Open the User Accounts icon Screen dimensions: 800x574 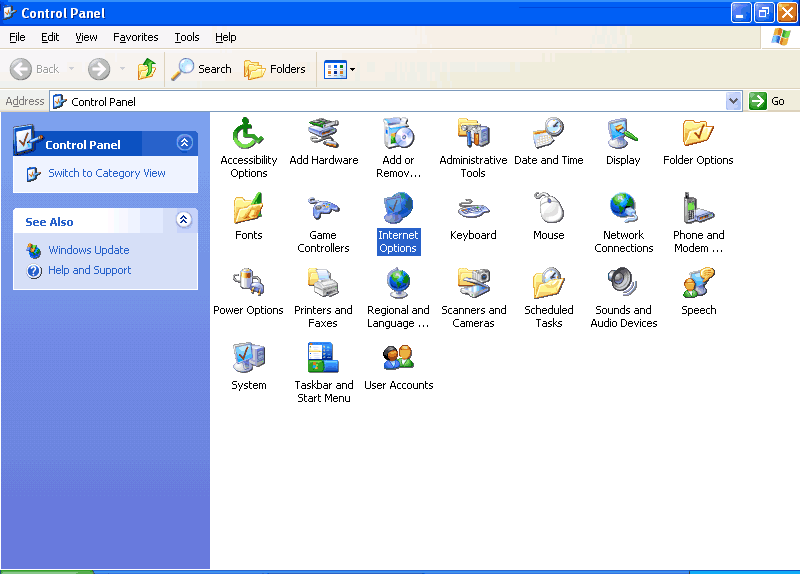point(398,359)
